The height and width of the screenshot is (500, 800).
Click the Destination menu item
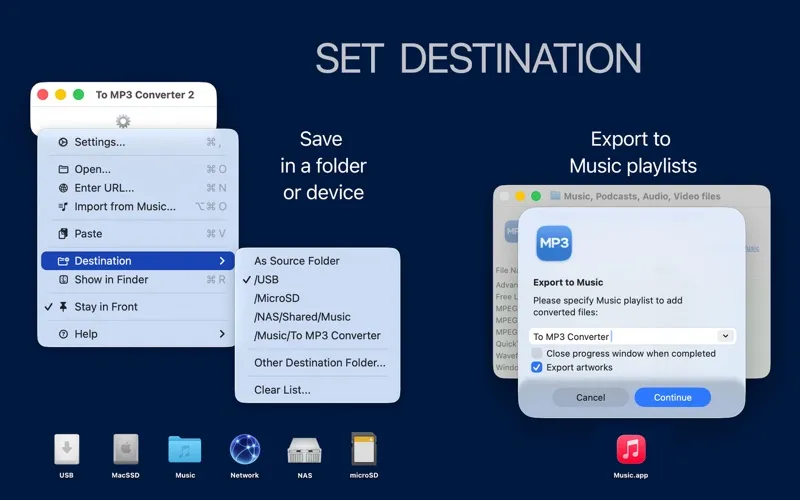138,261
